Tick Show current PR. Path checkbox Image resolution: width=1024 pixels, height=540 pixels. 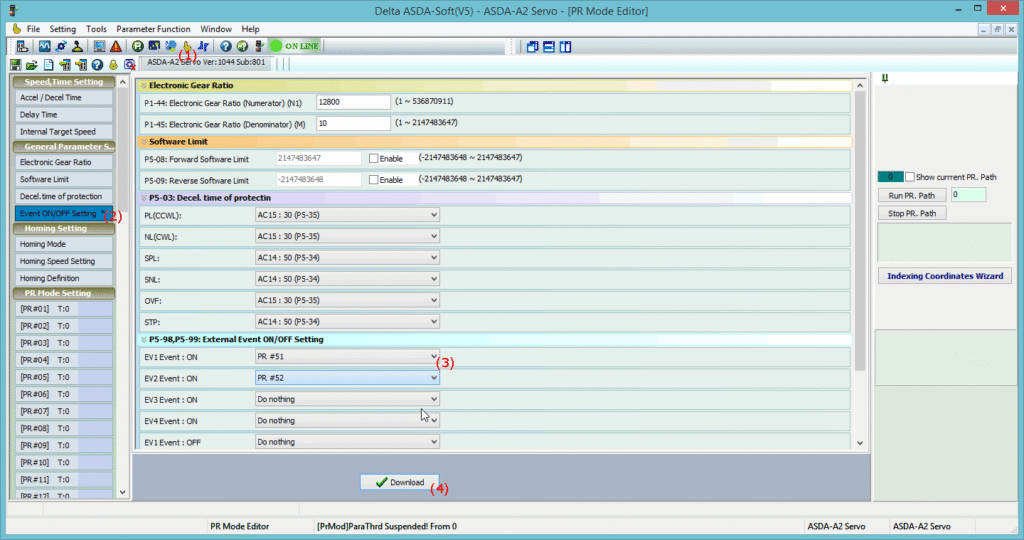point(910,177)
